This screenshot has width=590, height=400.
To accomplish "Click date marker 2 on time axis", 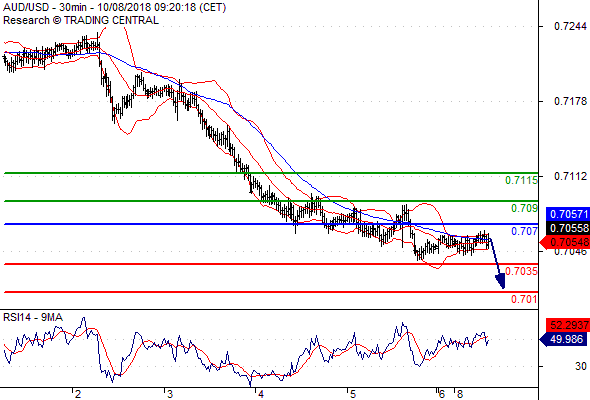I will [x=78, y=394].
